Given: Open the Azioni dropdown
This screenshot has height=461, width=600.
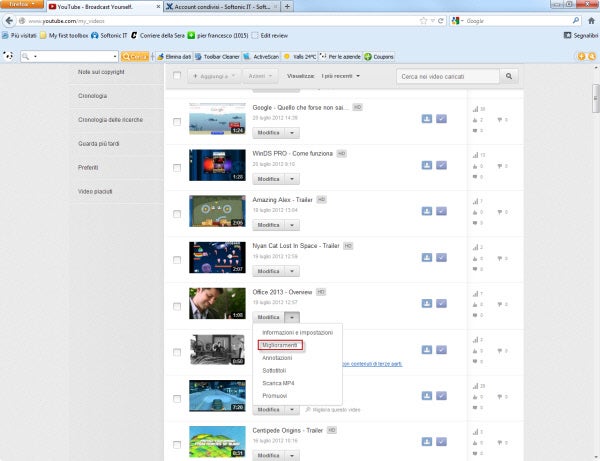Looking at the screenshot, I should point(260,76).
